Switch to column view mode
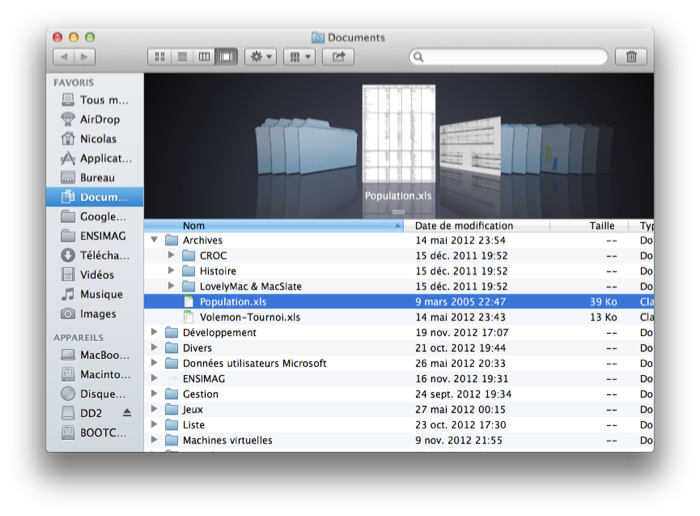 click(205, 57)
